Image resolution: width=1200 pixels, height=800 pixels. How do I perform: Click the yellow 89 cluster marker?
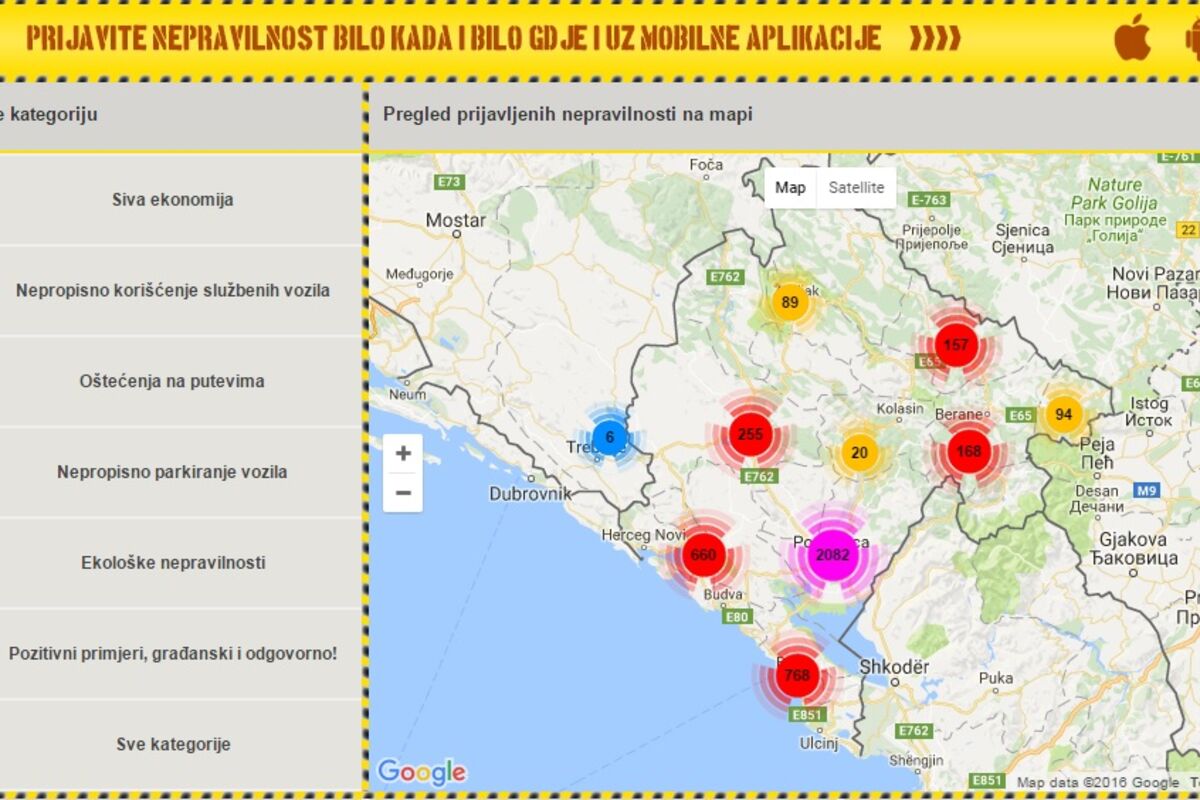click(789, 303)
